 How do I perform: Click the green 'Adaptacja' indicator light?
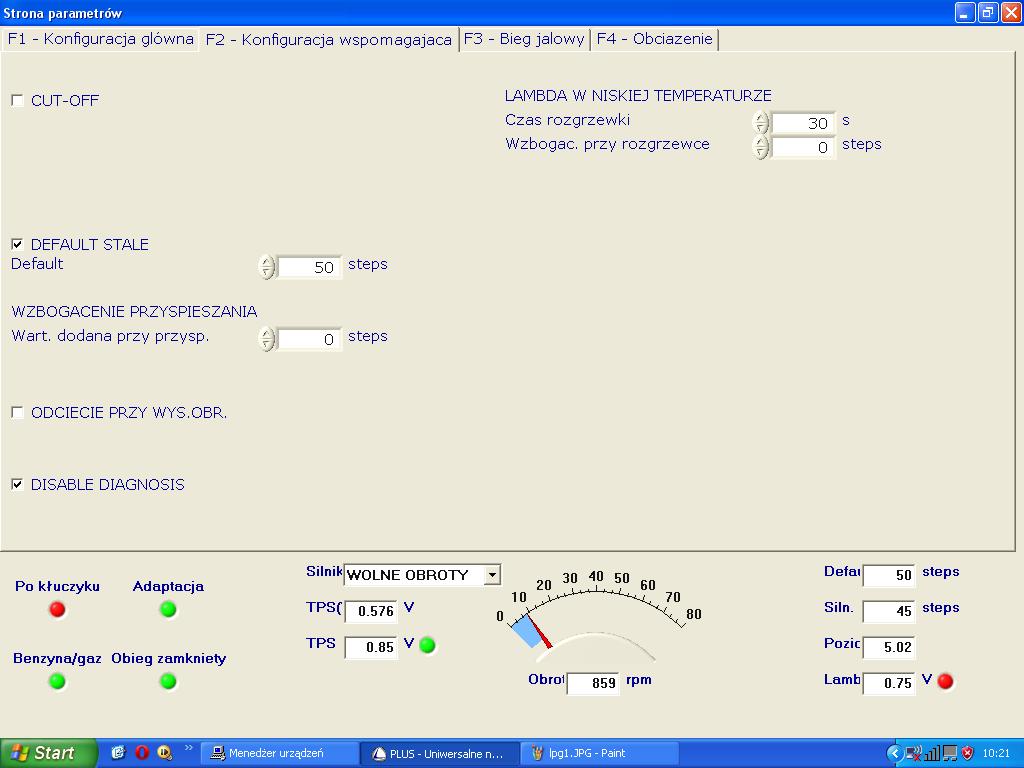(168, 609)
